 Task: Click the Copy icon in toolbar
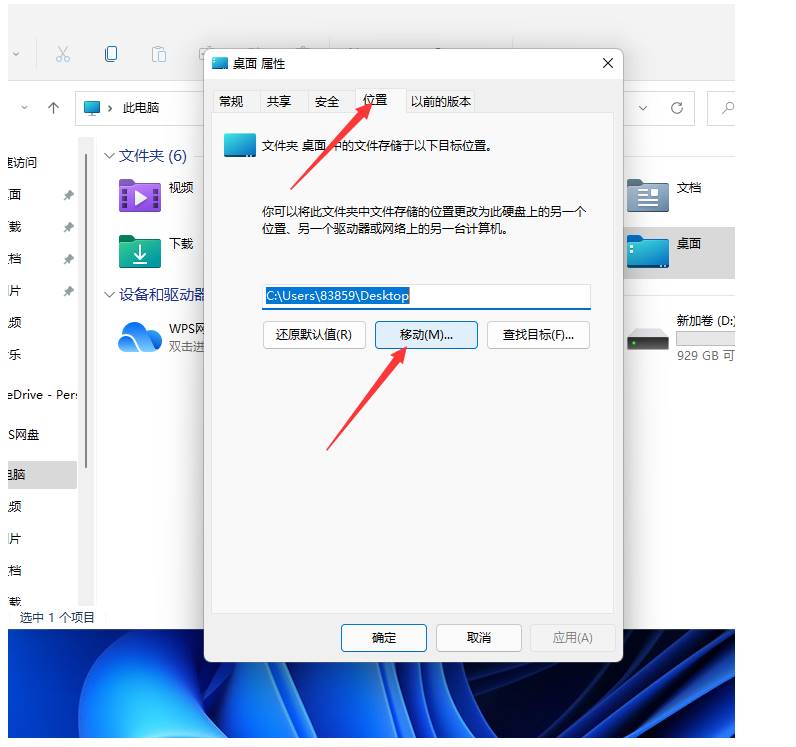click(x=111, y=54)
